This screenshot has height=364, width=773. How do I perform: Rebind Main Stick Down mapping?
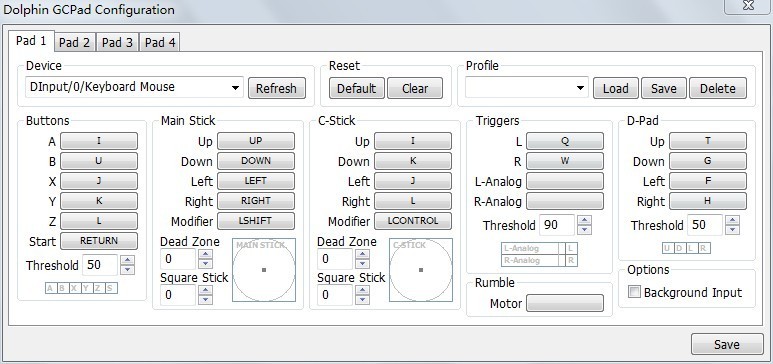(x=256, y=161)
